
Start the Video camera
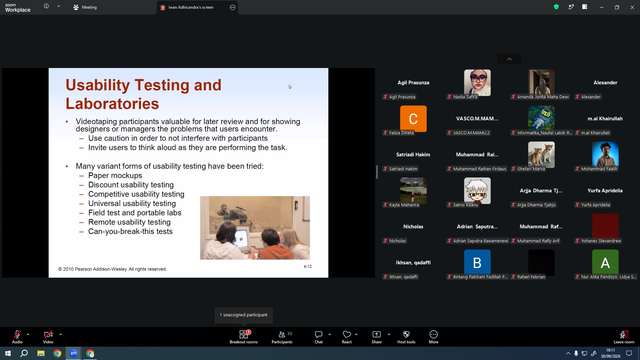point(48,337)
